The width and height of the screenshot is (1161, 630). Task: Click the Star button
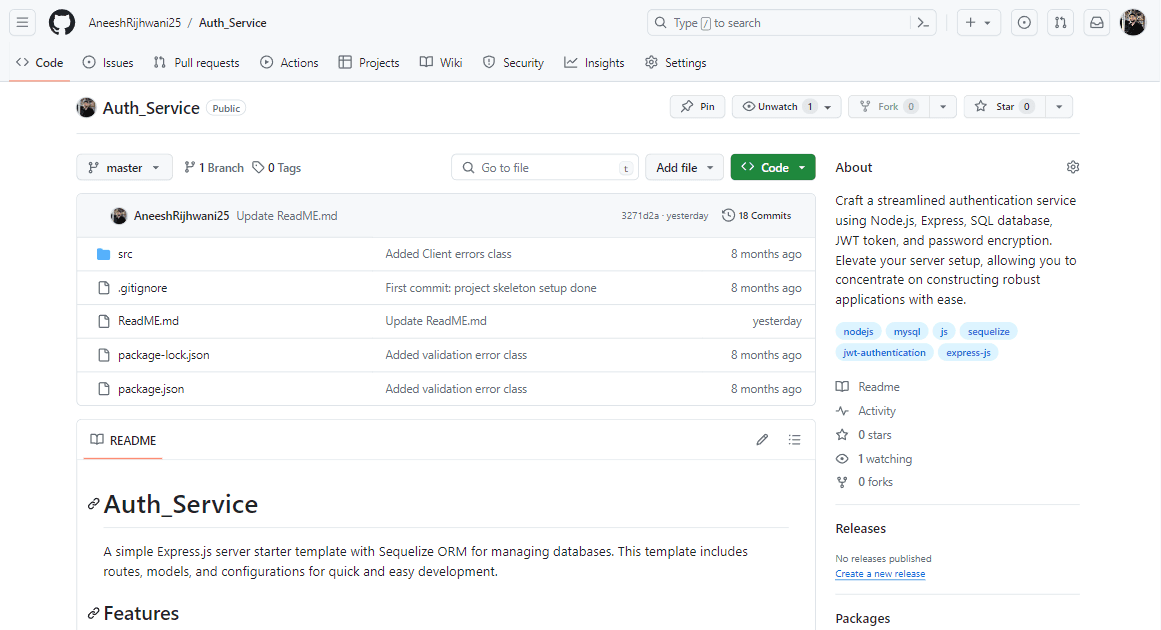(1005, 107)
